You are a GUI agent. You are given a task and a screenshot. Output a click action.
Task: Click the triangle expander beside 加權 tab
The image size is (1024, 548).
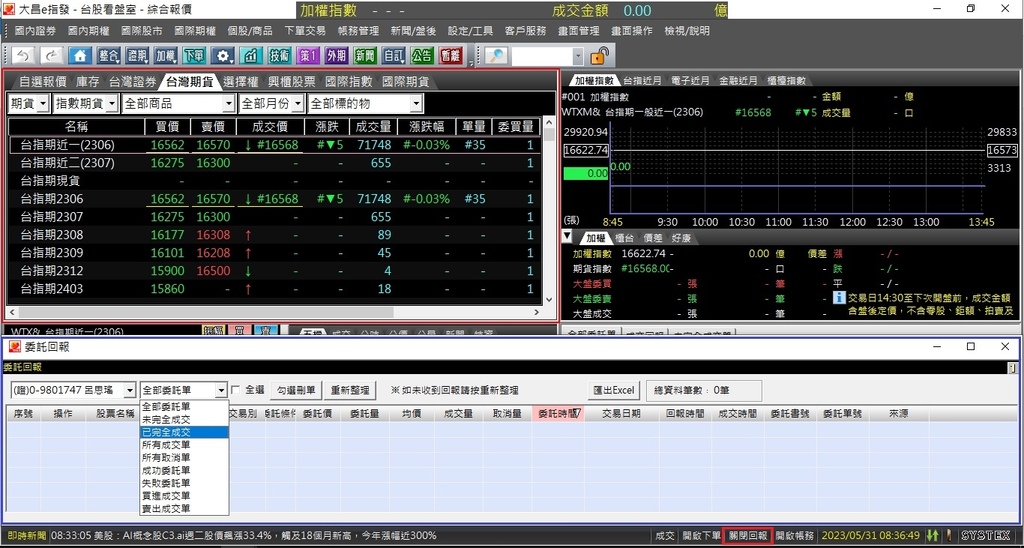[567, 236]
